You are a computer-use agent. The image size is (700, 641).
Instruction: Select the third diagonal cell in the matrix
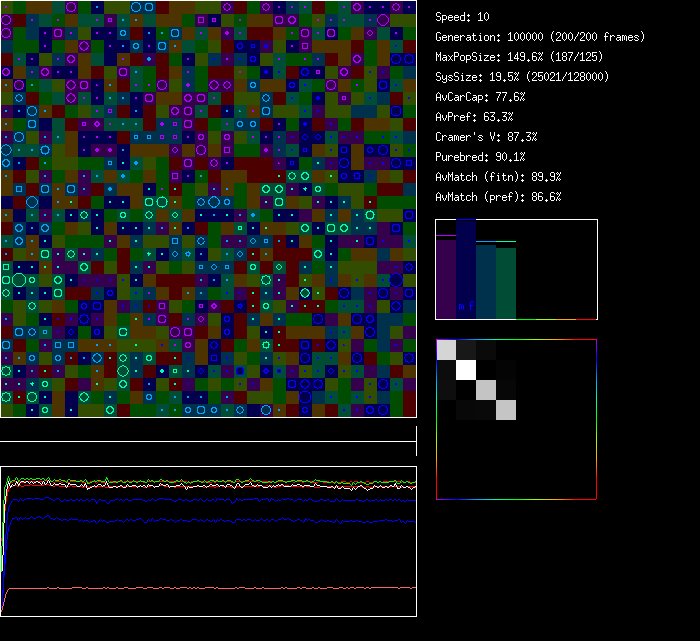pos(486,390)
